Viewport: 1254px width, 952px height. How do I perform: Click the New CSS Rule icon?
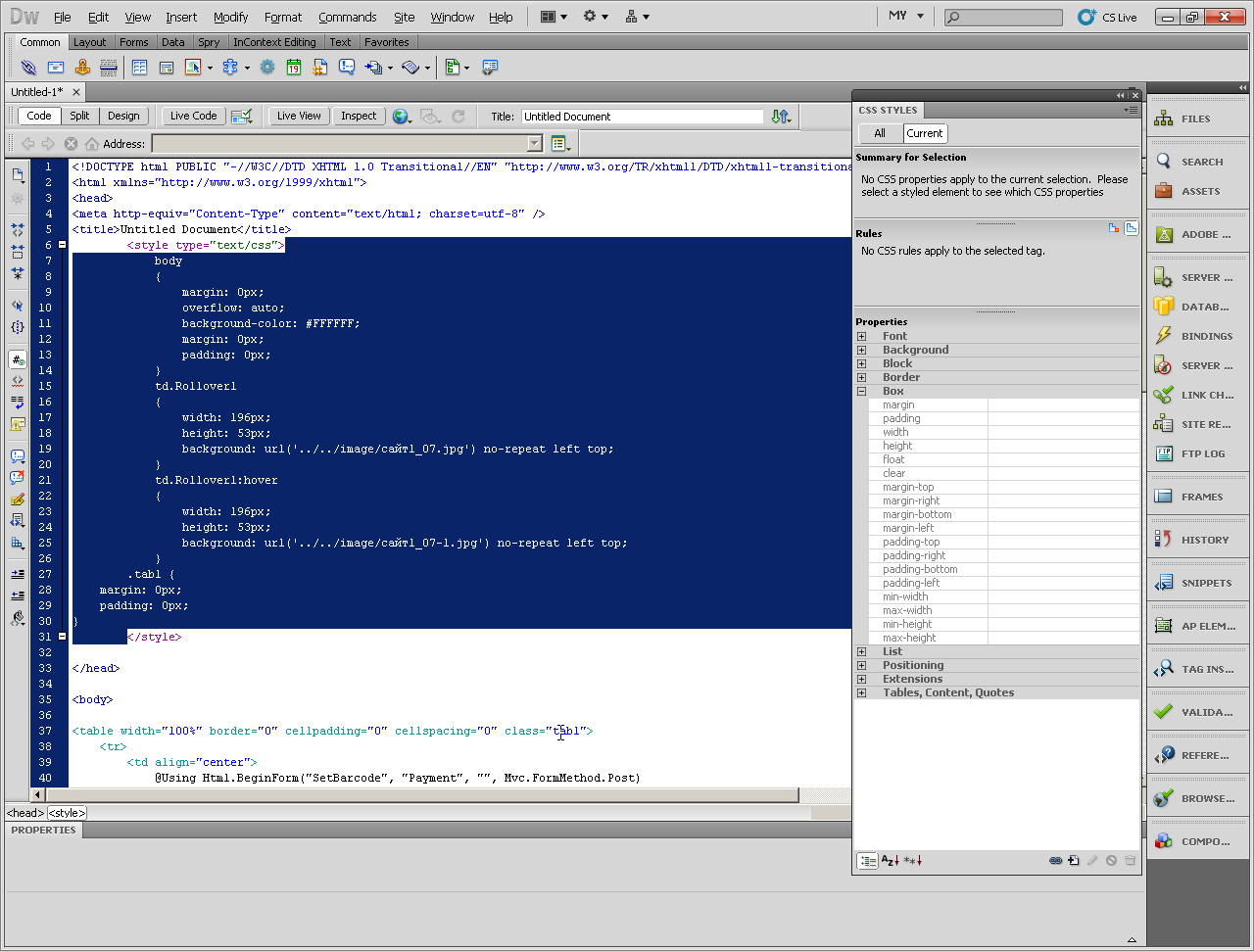pyautogui.click(x=1074, y=860)
